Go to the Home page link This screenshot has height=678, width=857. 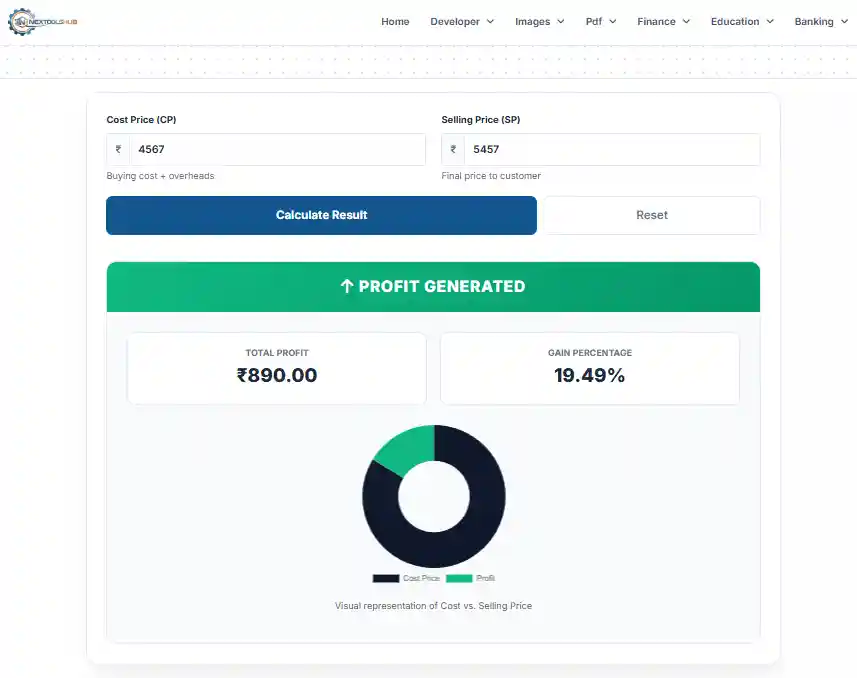tap(395, 21)
